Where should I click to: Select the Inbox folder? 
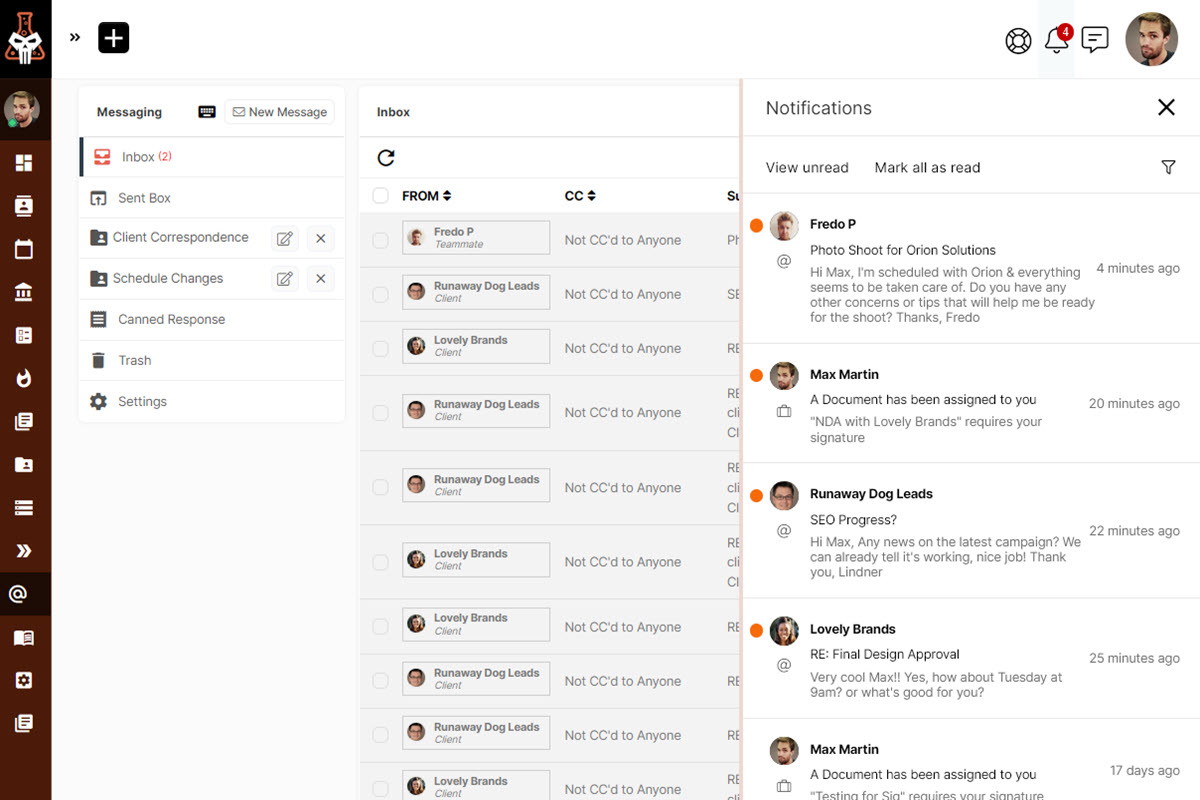[x=212, y=157]
